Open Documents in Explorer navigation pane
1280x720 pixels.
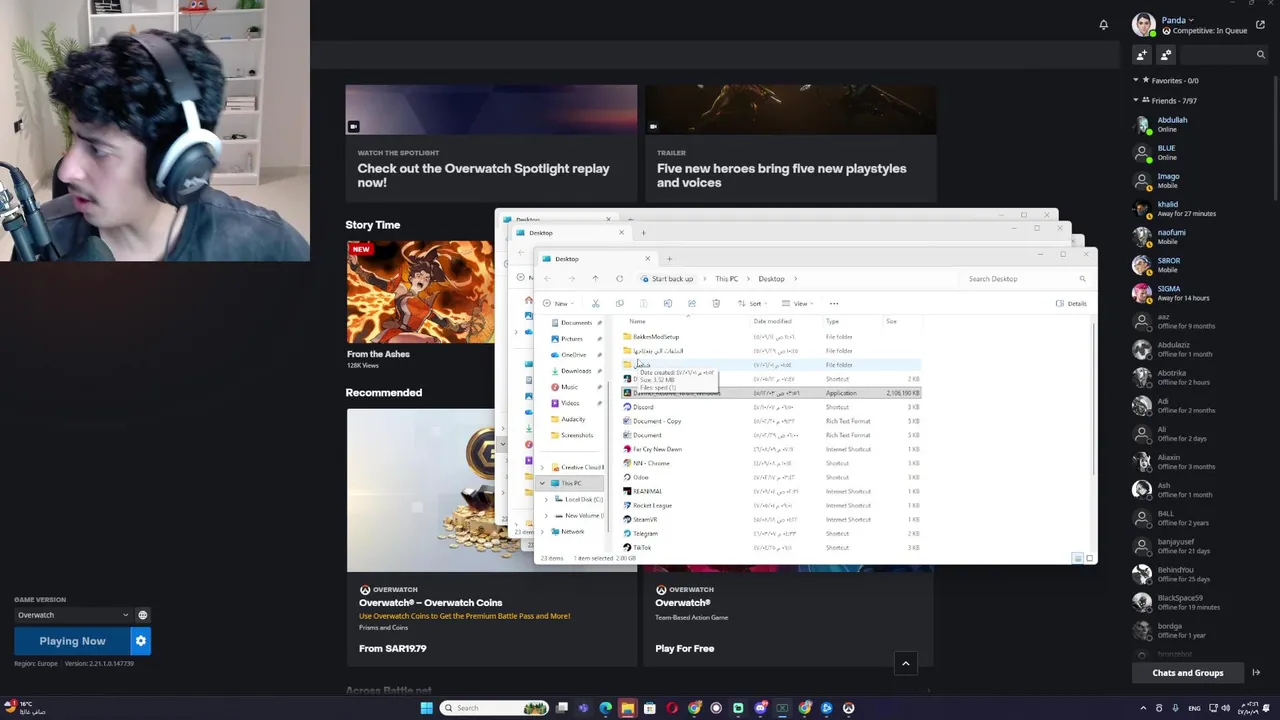tap(576, 322)
